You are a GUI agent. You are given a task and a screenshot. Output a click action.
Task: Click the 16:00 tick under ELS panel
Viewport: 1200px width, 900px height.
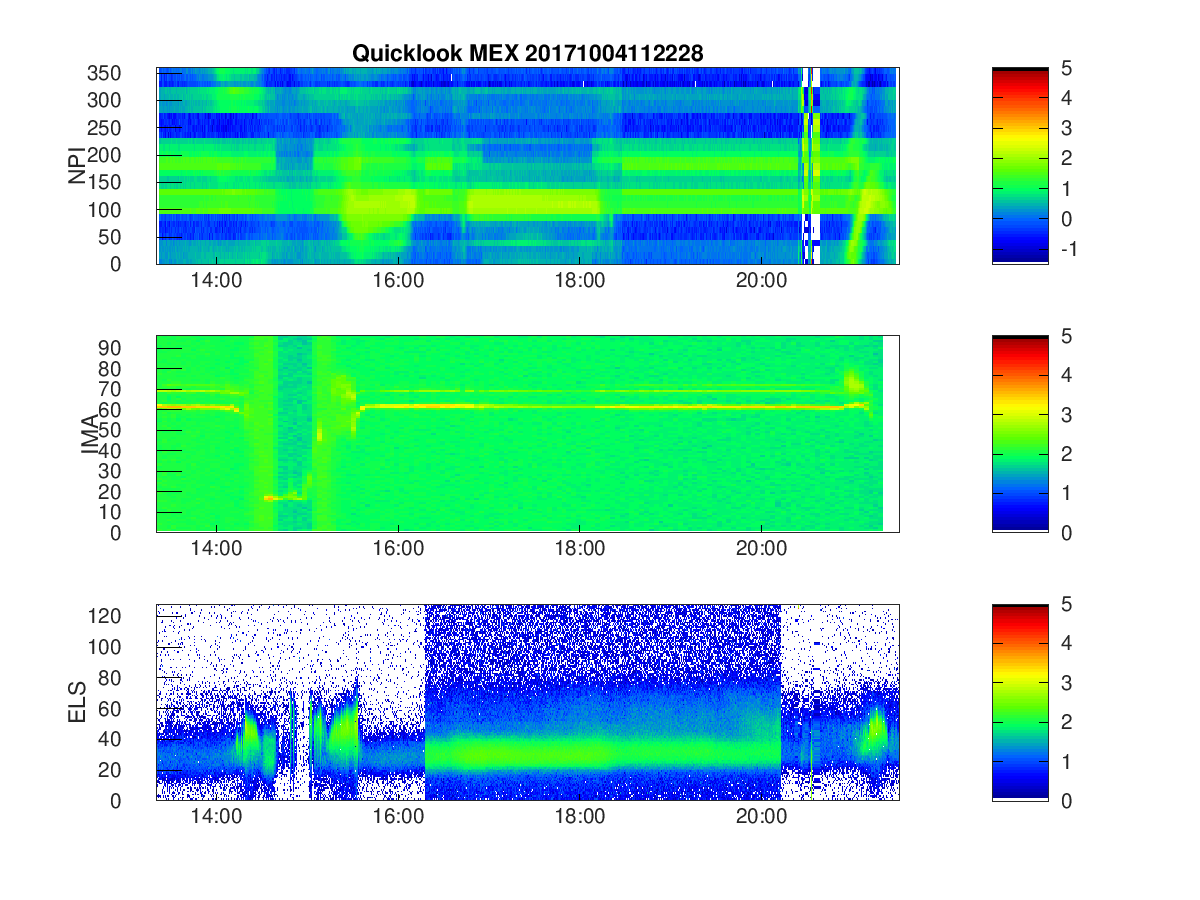398,816
